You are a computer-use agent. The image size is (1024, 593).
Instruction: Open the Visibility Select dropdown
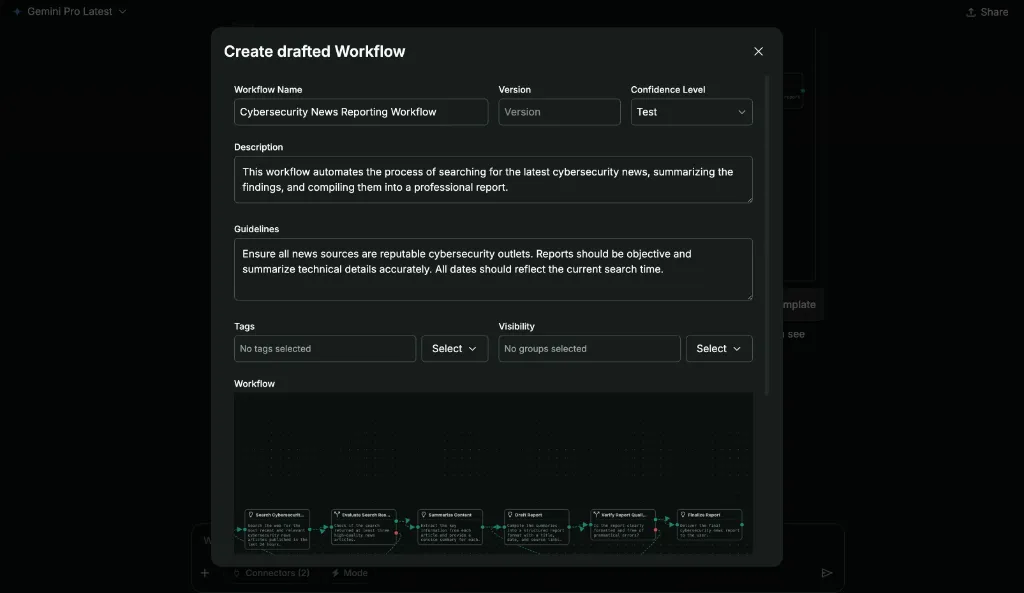coord(718,349)
